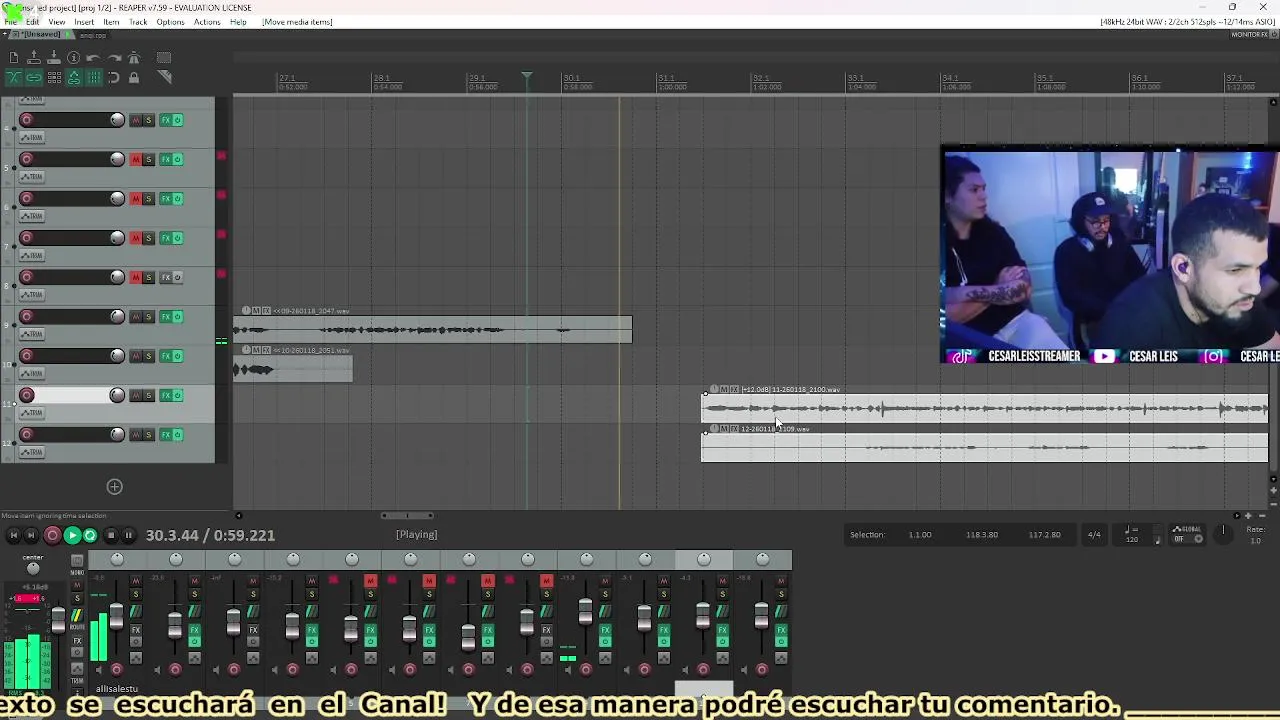
Task: Click the New project toolbar icon
Action: click(13, 58)
